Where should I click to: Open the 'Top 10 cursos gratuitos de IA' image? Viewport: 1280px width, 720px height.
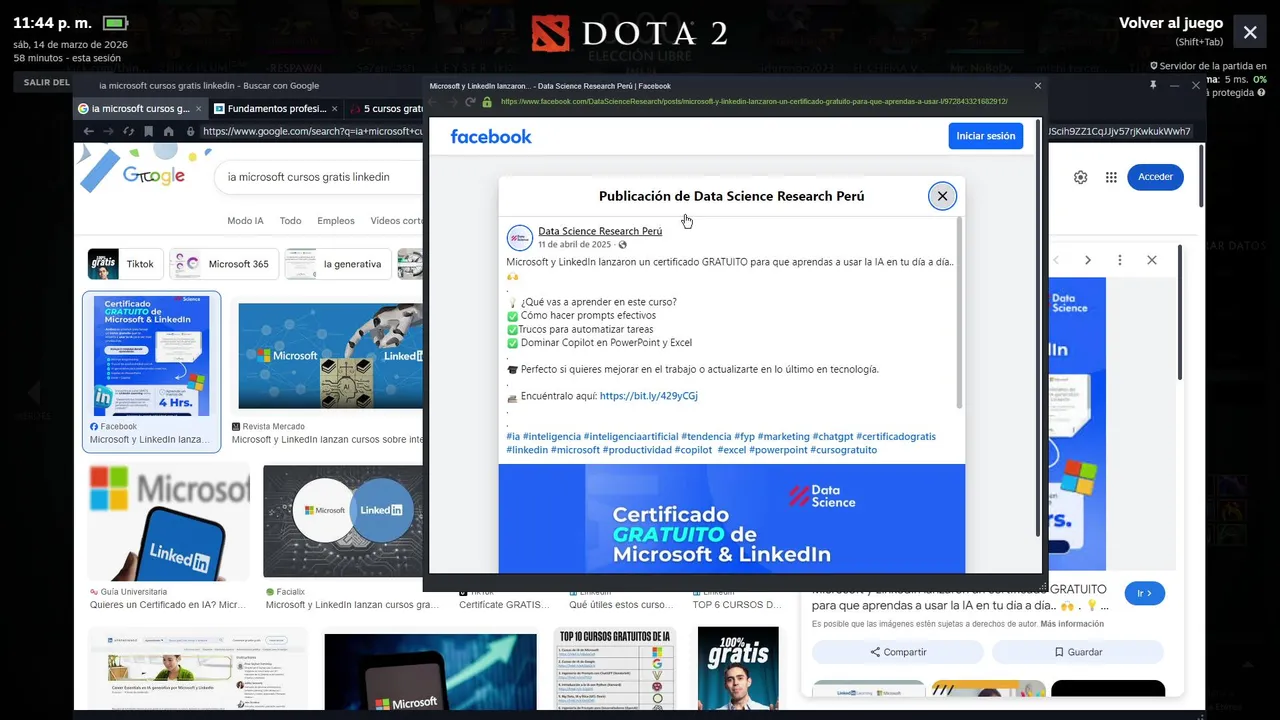coord(615,668)
